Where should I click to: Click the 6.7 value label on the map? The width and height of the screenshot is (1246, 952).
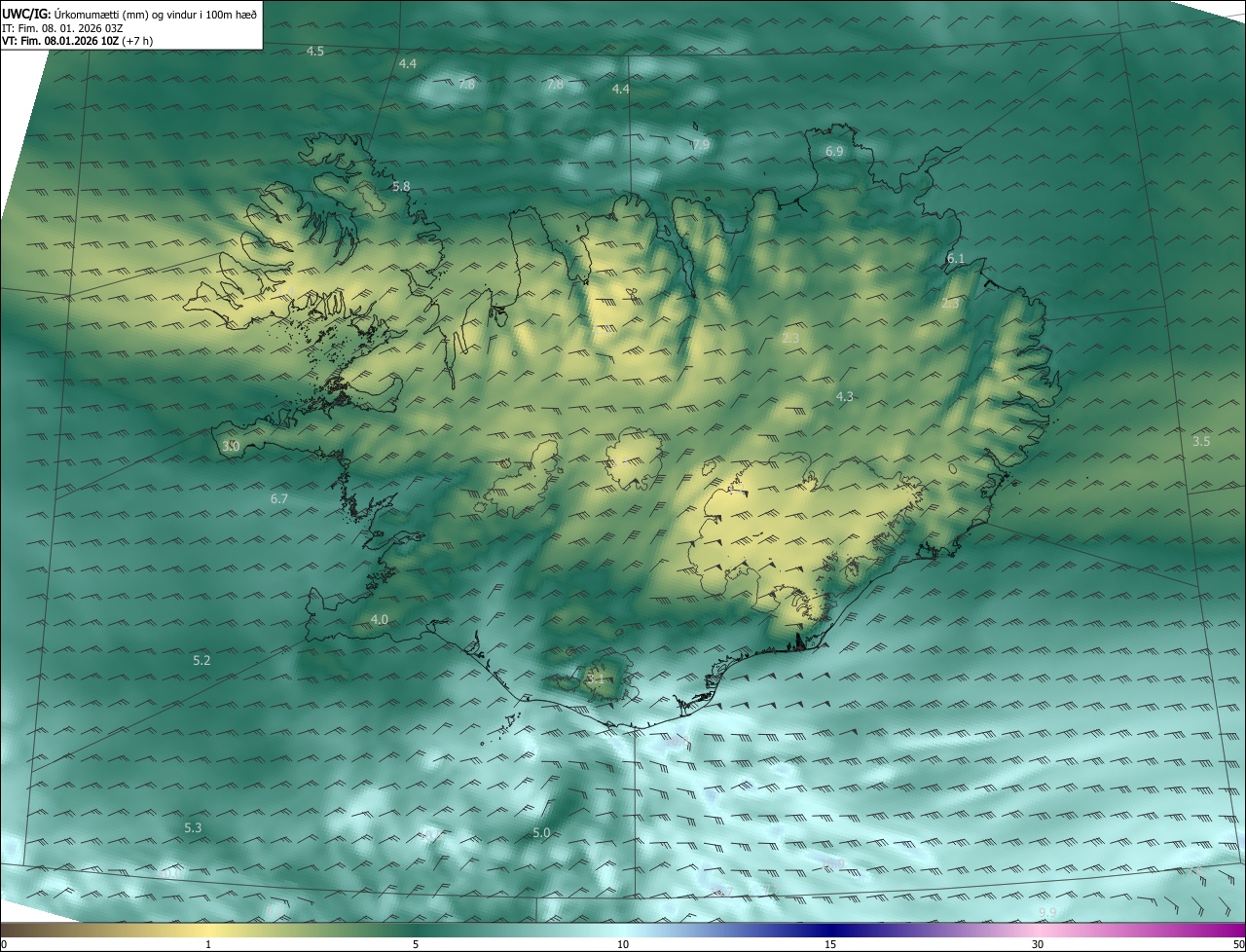pos(279,498)
